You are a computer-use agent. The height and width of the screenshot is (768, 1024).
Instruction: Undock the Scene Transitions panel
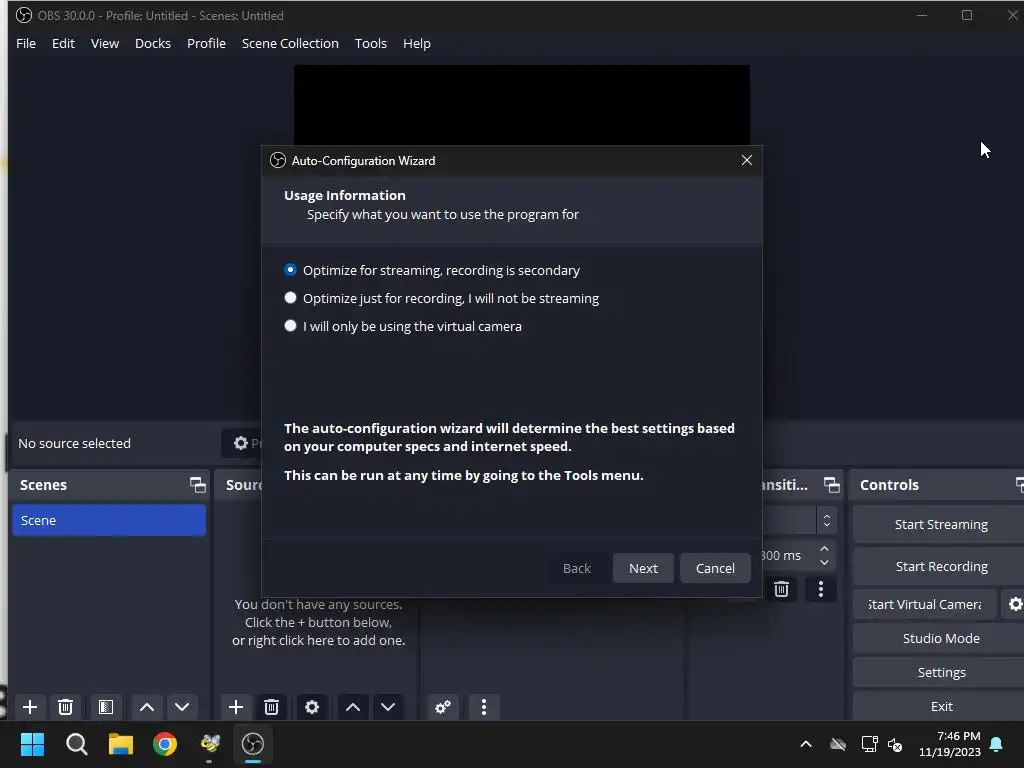click(x=831, y=485)
